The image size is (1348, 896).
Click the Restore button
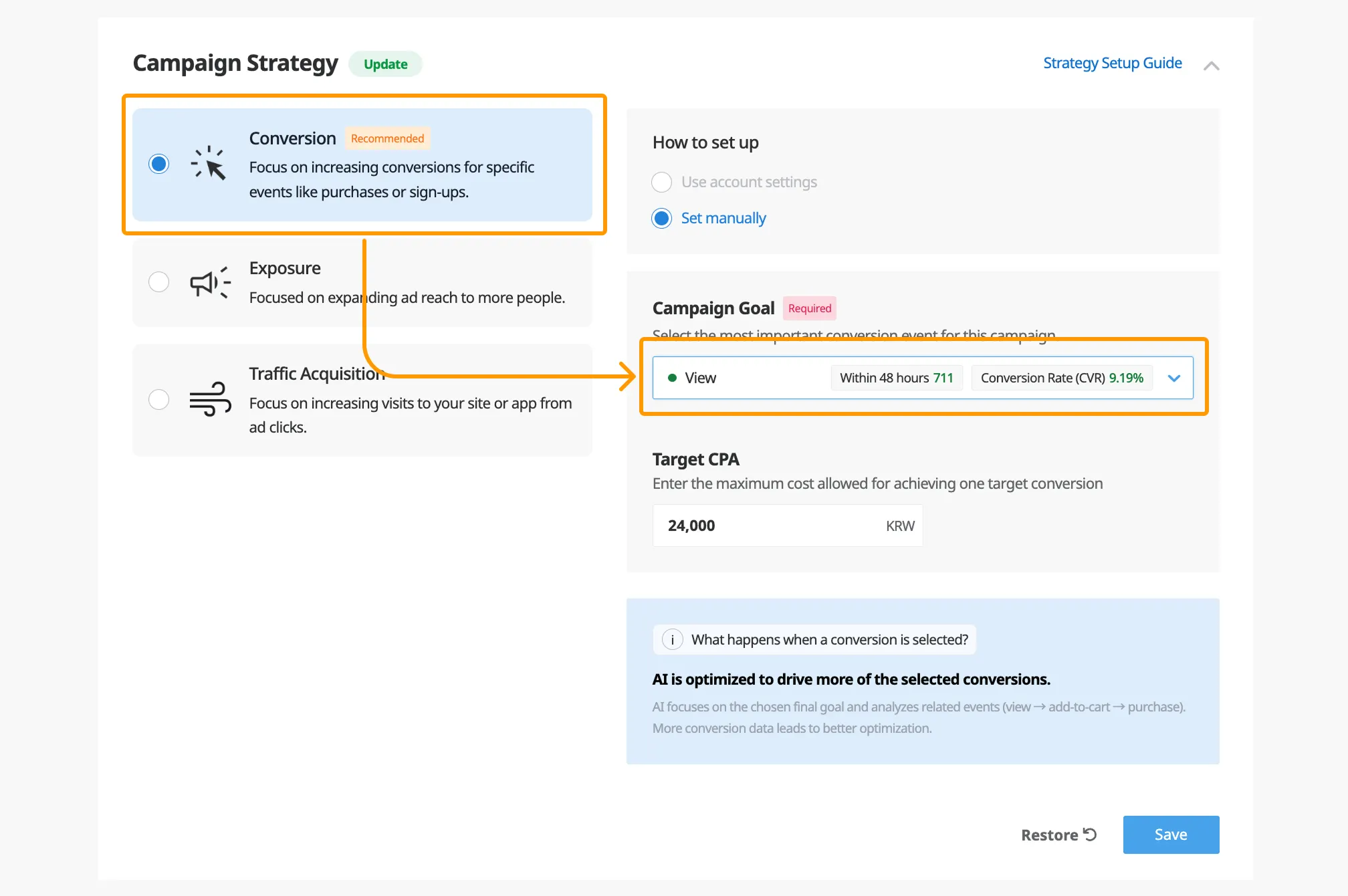click(1050, 835)
